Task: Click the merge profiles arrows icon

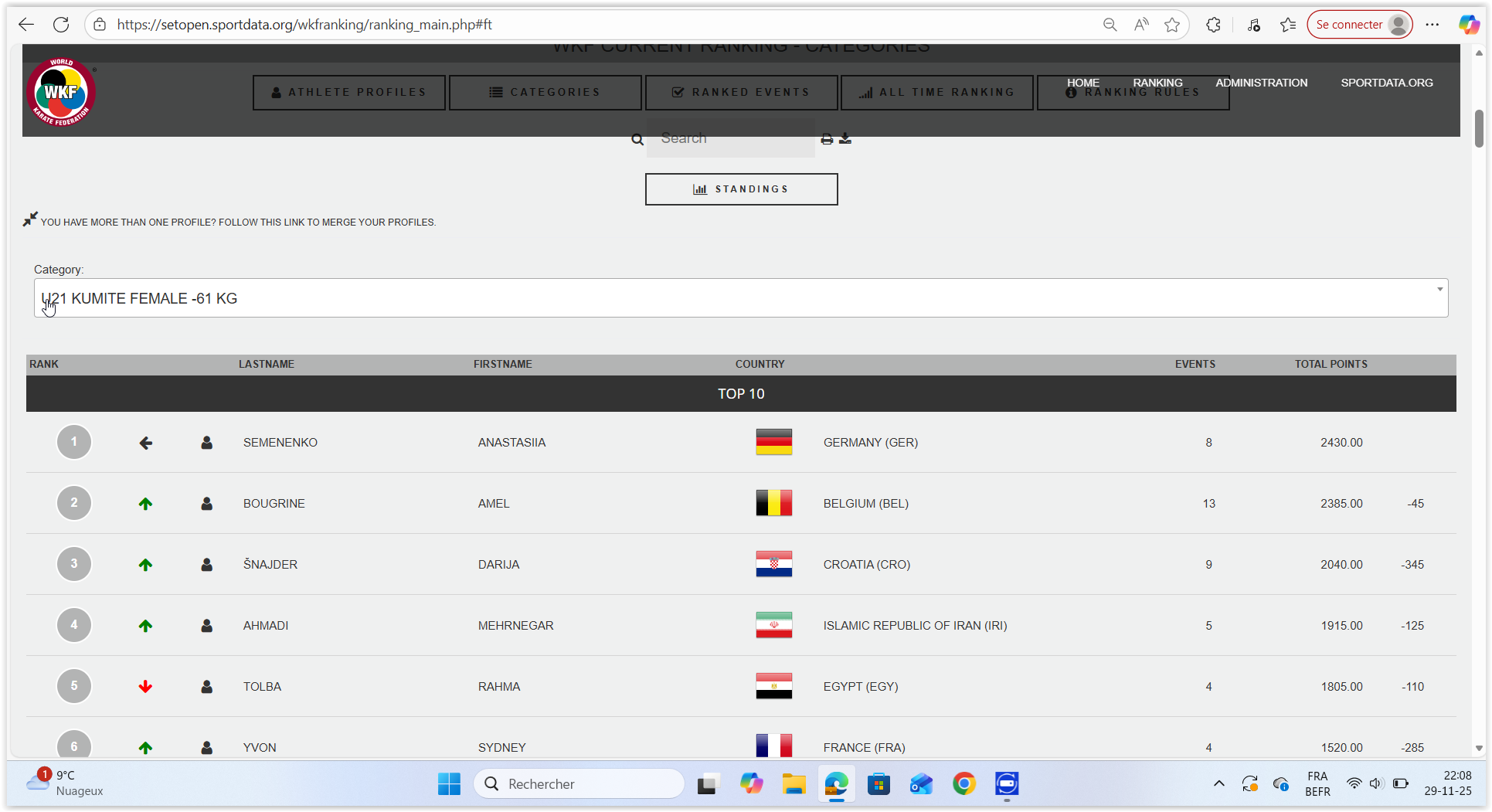Action: [x=30, y=219]
